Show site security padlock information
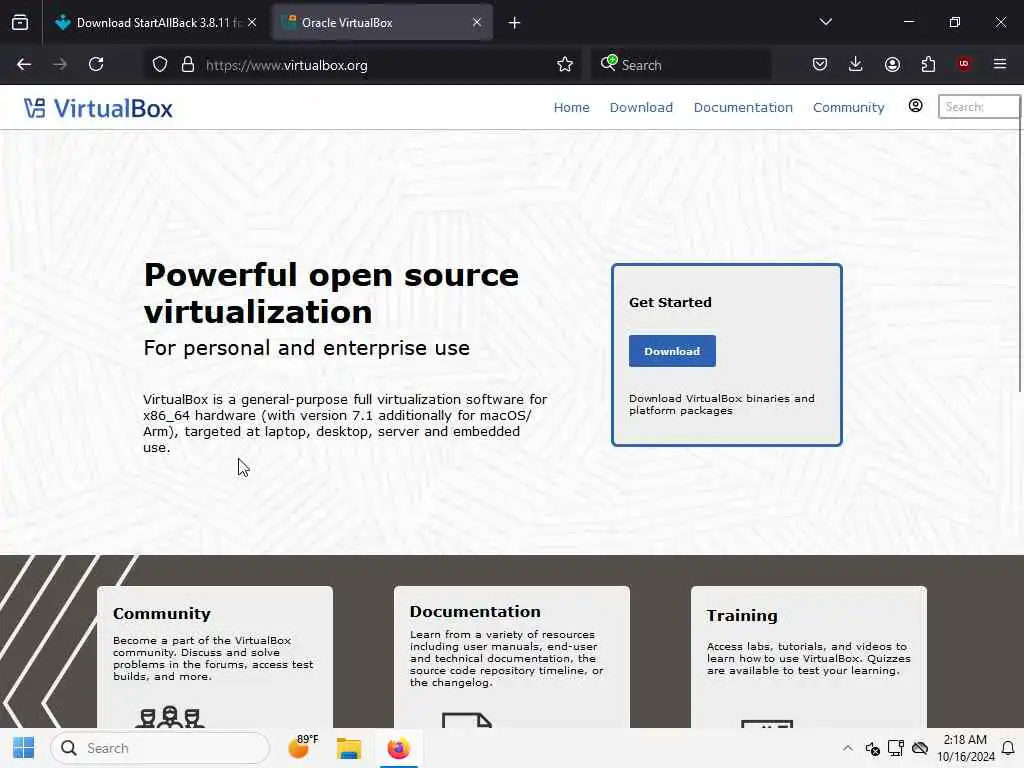Screen dimensions: 1024x768 pyautogui.click(x=188, y=65)
